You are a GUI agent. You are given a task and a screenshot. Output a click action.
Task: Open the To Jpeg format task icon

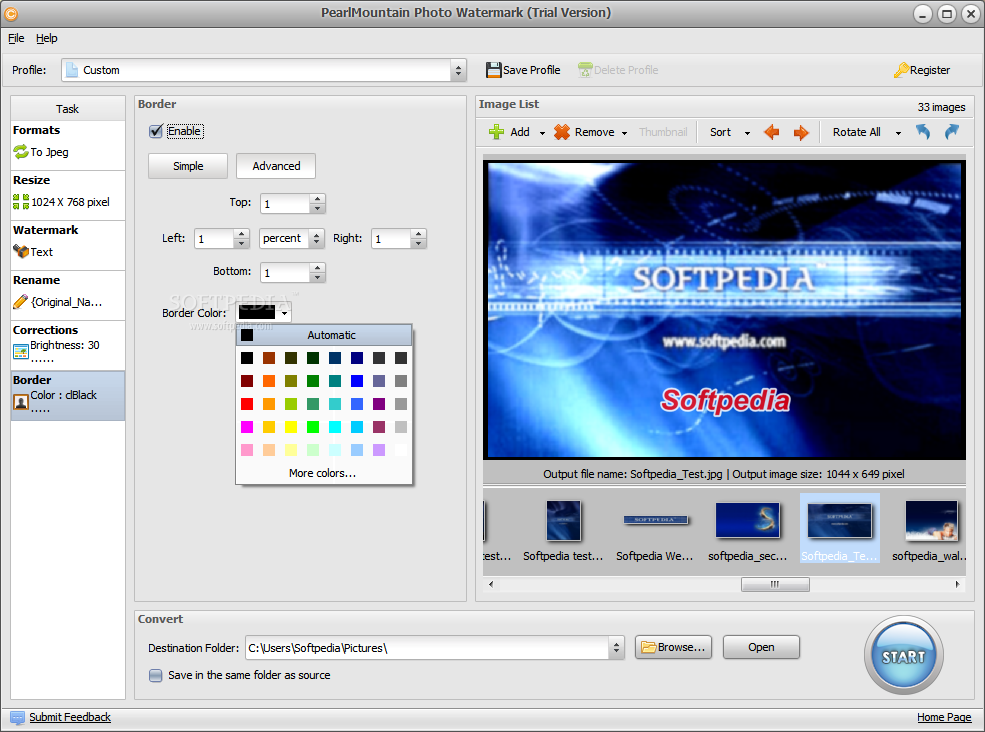click(21, 151)
